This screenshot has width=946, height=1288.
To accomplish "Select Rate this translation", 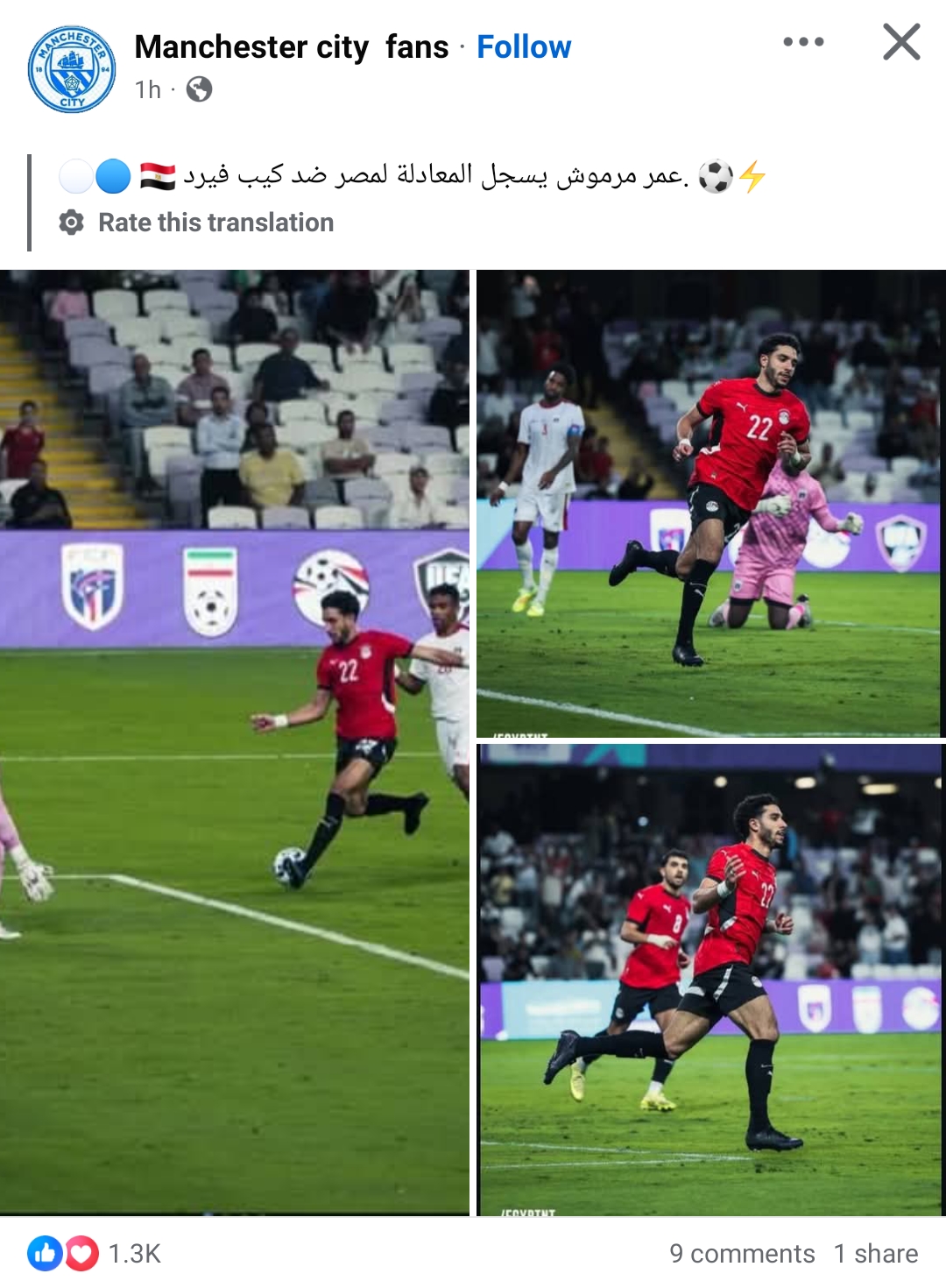I will [x=215, y=223].
